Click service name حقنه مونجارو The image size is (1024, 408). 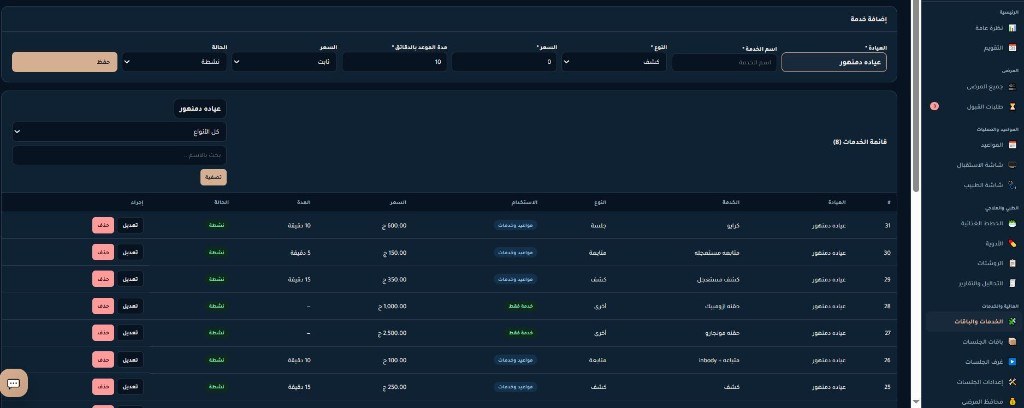[x=720, y=333]
